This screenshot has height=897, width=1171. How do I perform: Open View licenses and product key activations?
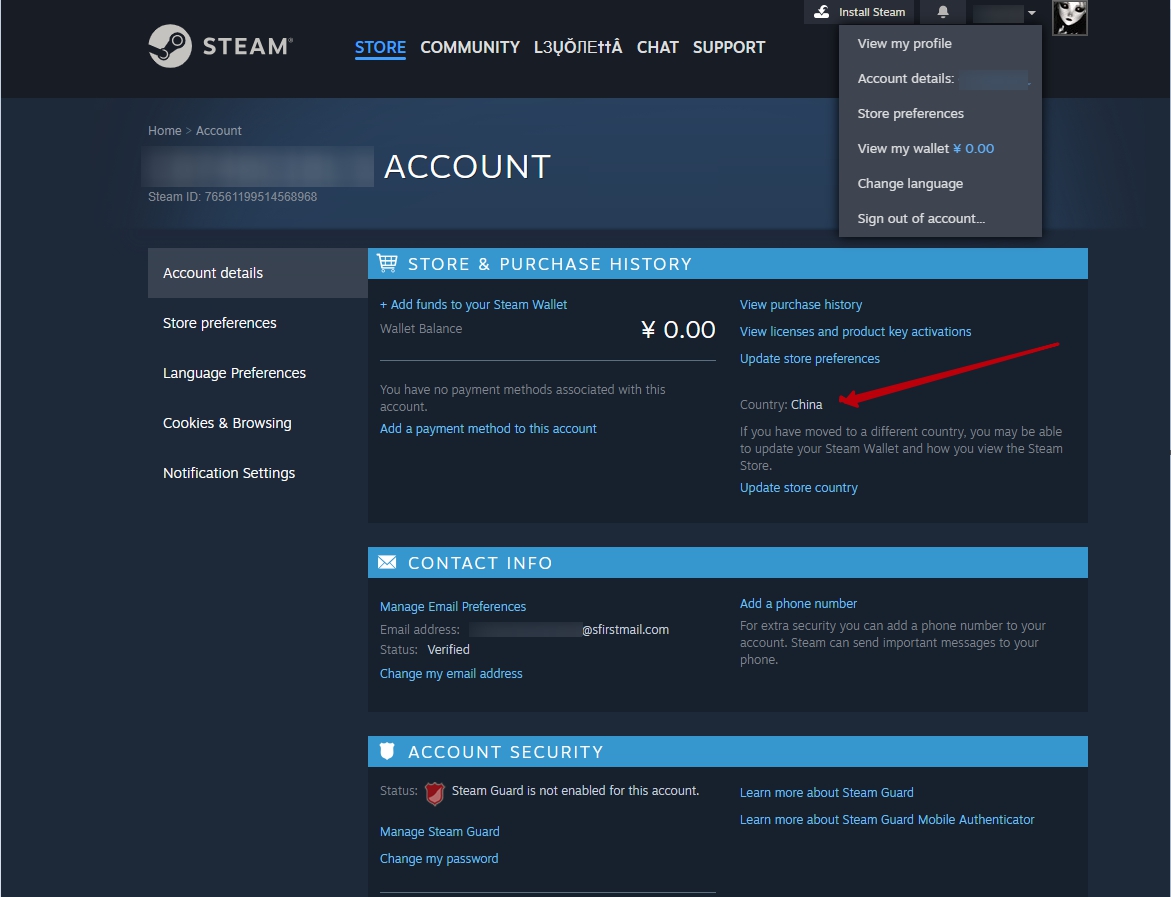[x=855, y=332]
